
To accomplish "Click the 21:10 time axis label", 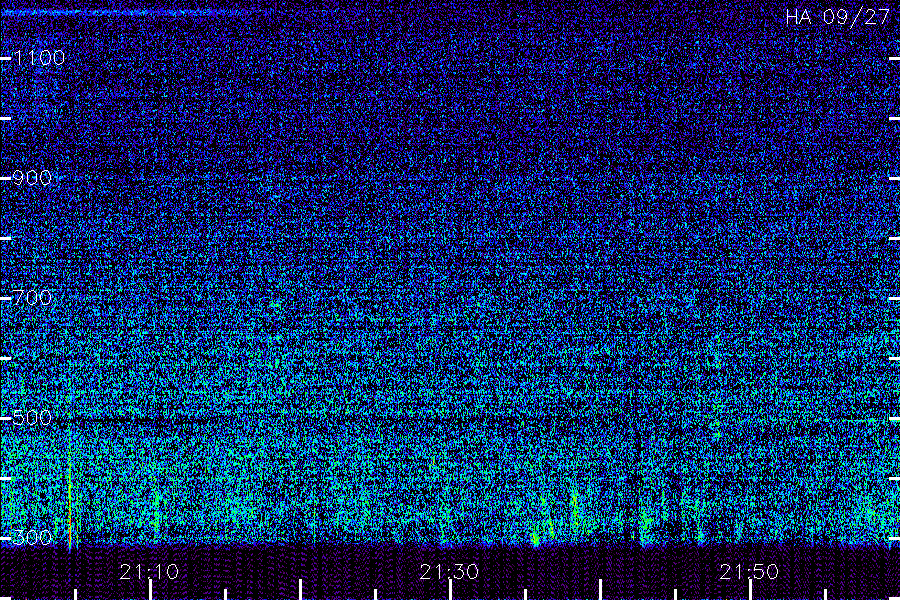I will point(149,572).
